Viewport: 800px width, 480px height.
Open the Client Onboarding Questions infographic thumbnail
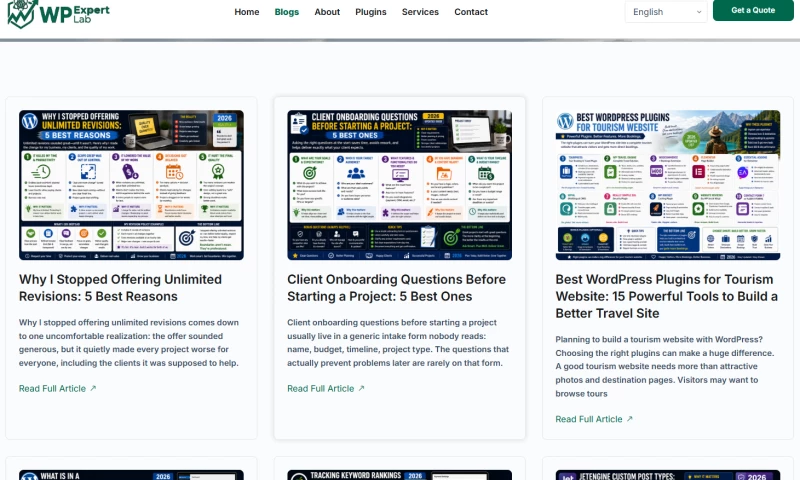point(399,185)
